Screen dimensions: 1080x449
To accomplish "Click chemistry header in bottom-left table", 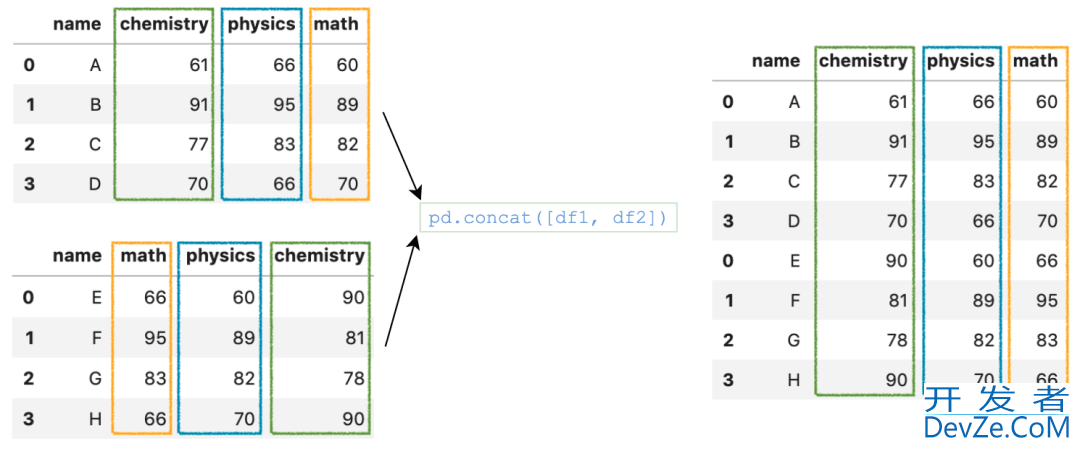I will (320, 255).
